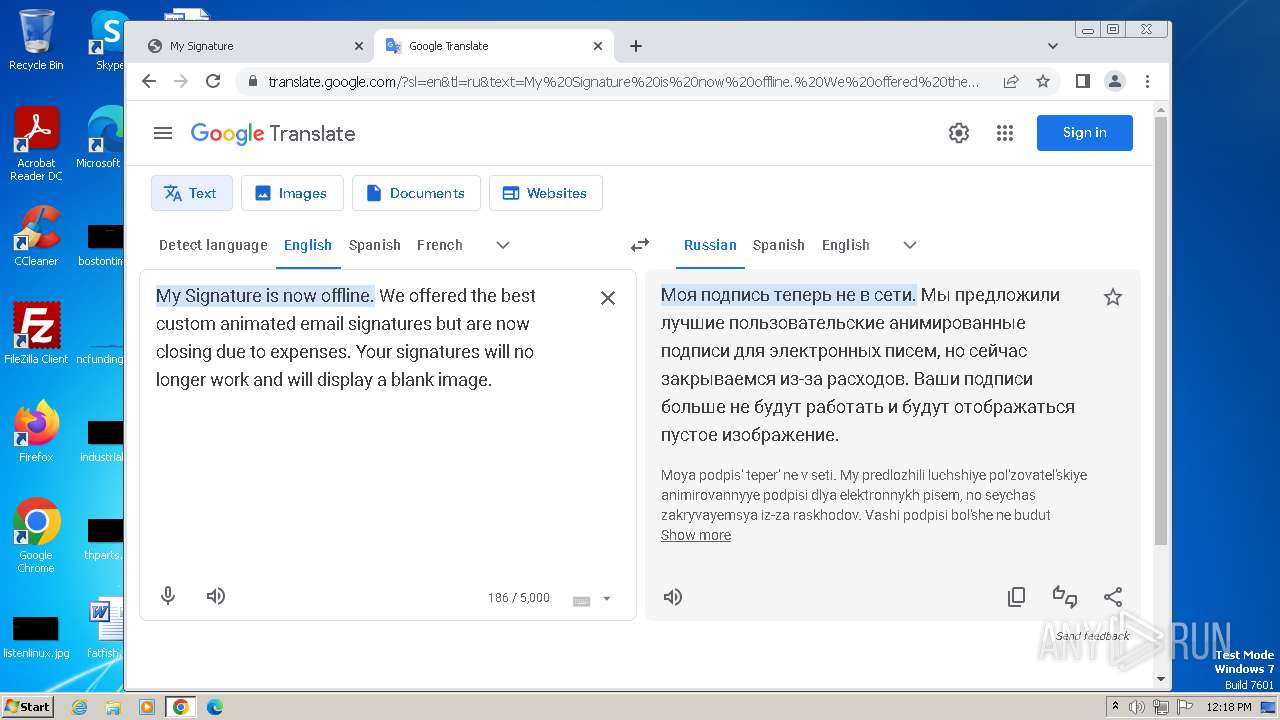Click the address bar URL
Screen dimensions: 1280x720
pos(624,81)
